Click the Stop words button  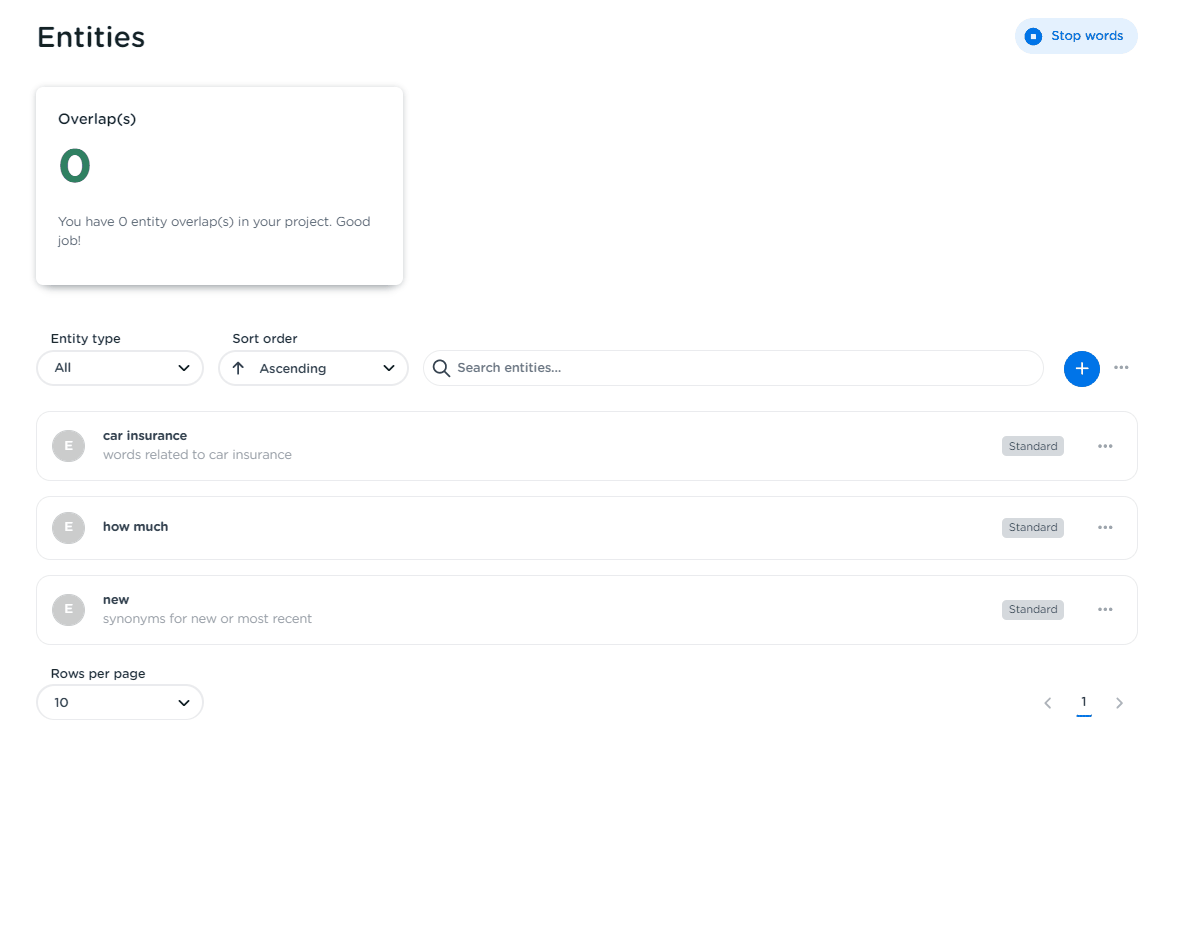[x=1075, y=36]
